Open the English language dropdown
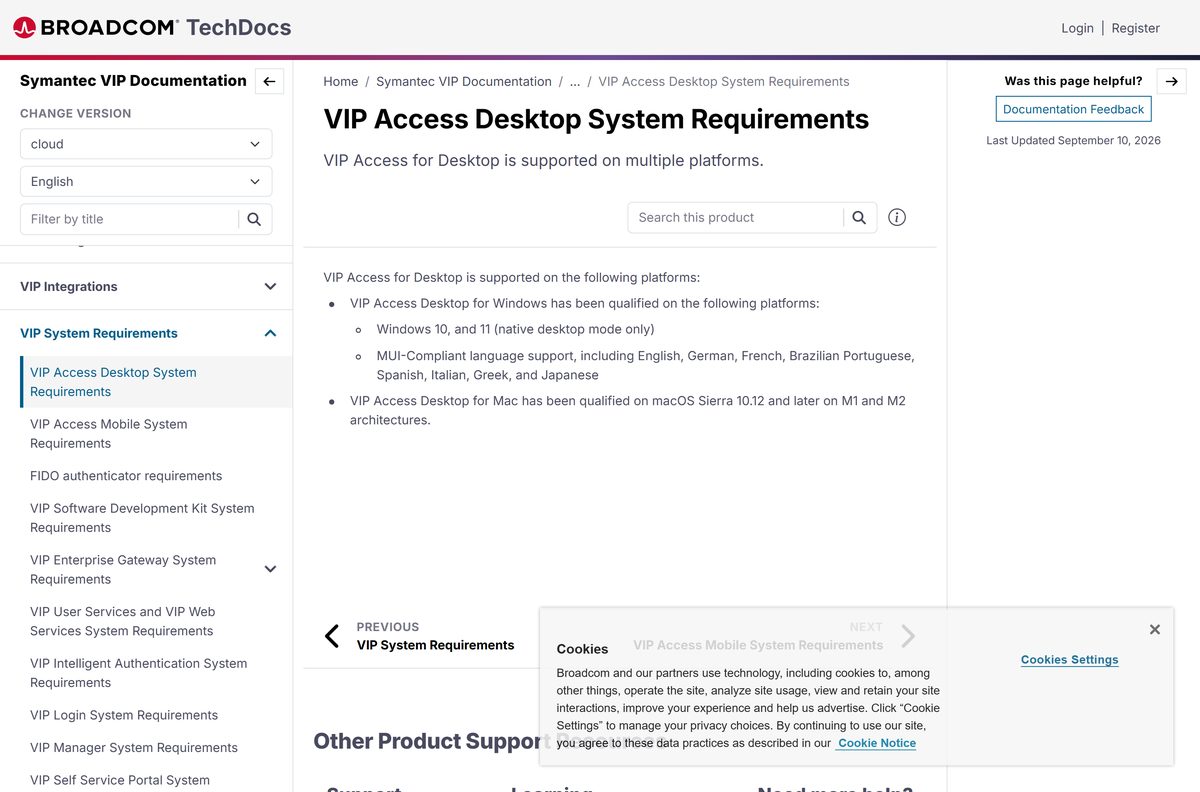Screen dimensions: 1200x792 [146, 182]
